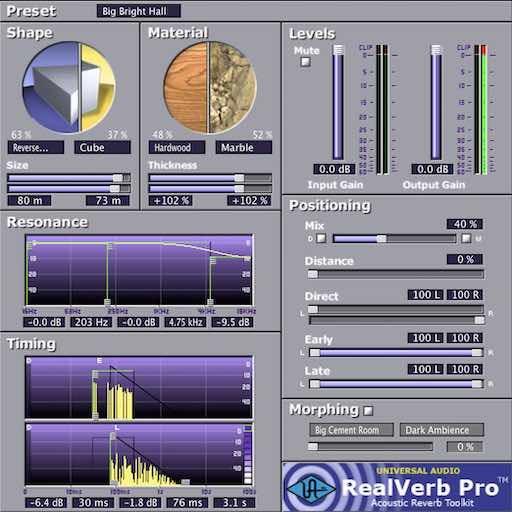Open the Hardwood material dropdown

pos(177,147)
